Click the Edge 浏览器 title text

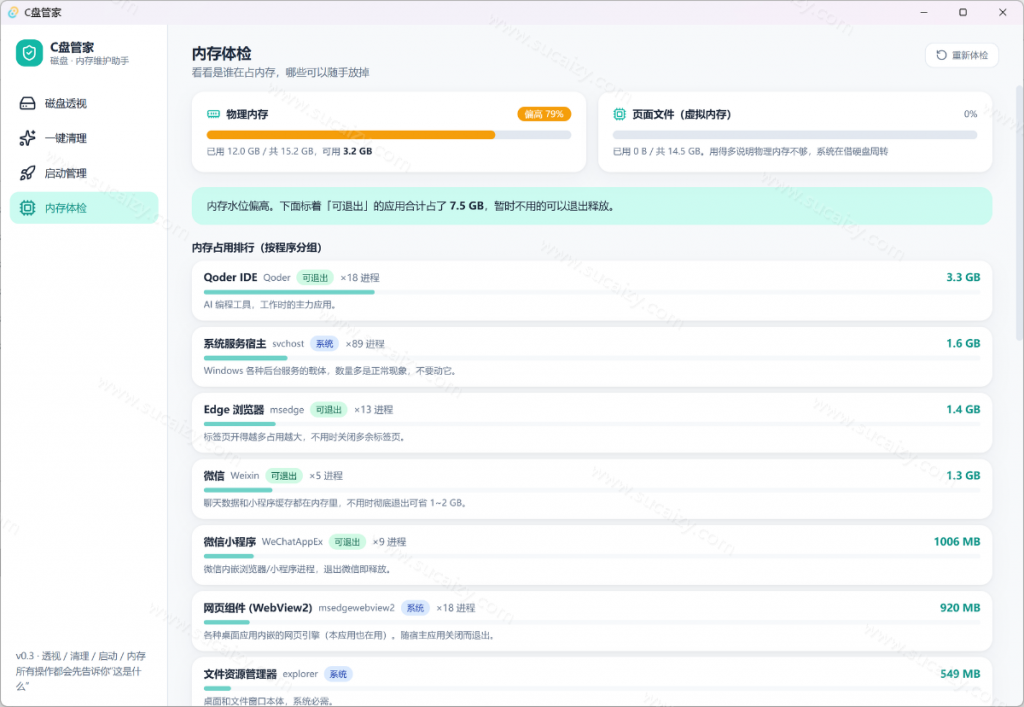pos(233,409)
